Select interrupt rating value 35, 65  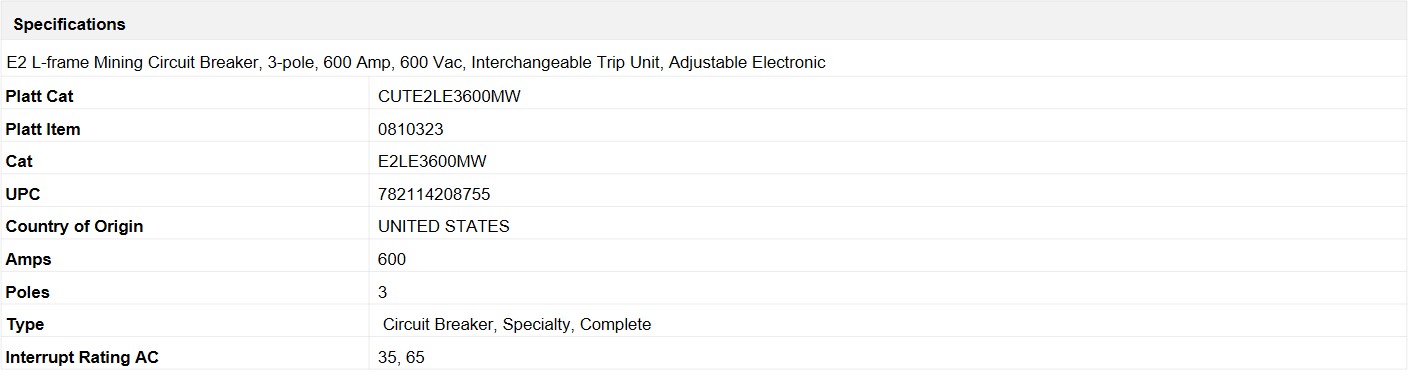[401, 357]
